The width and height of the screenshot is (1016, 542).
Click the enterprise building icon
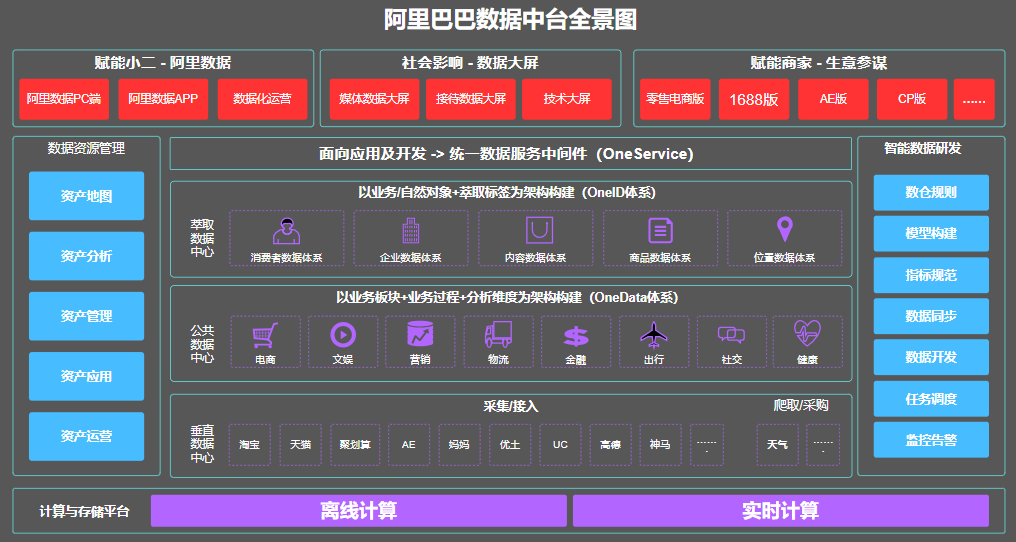pyautogui.click(x=411, y=231)
